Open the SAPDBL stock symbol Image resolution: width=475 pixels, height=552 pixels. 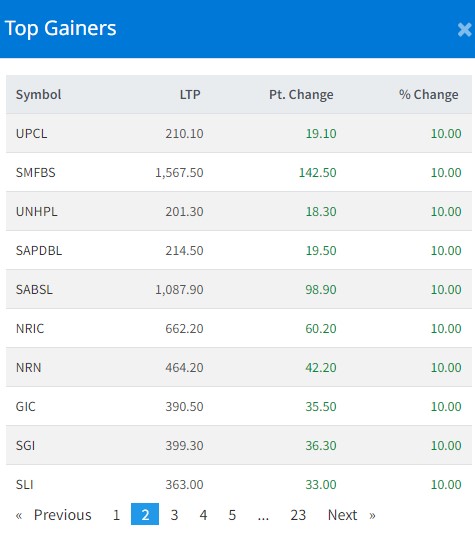tap(39, 251)
